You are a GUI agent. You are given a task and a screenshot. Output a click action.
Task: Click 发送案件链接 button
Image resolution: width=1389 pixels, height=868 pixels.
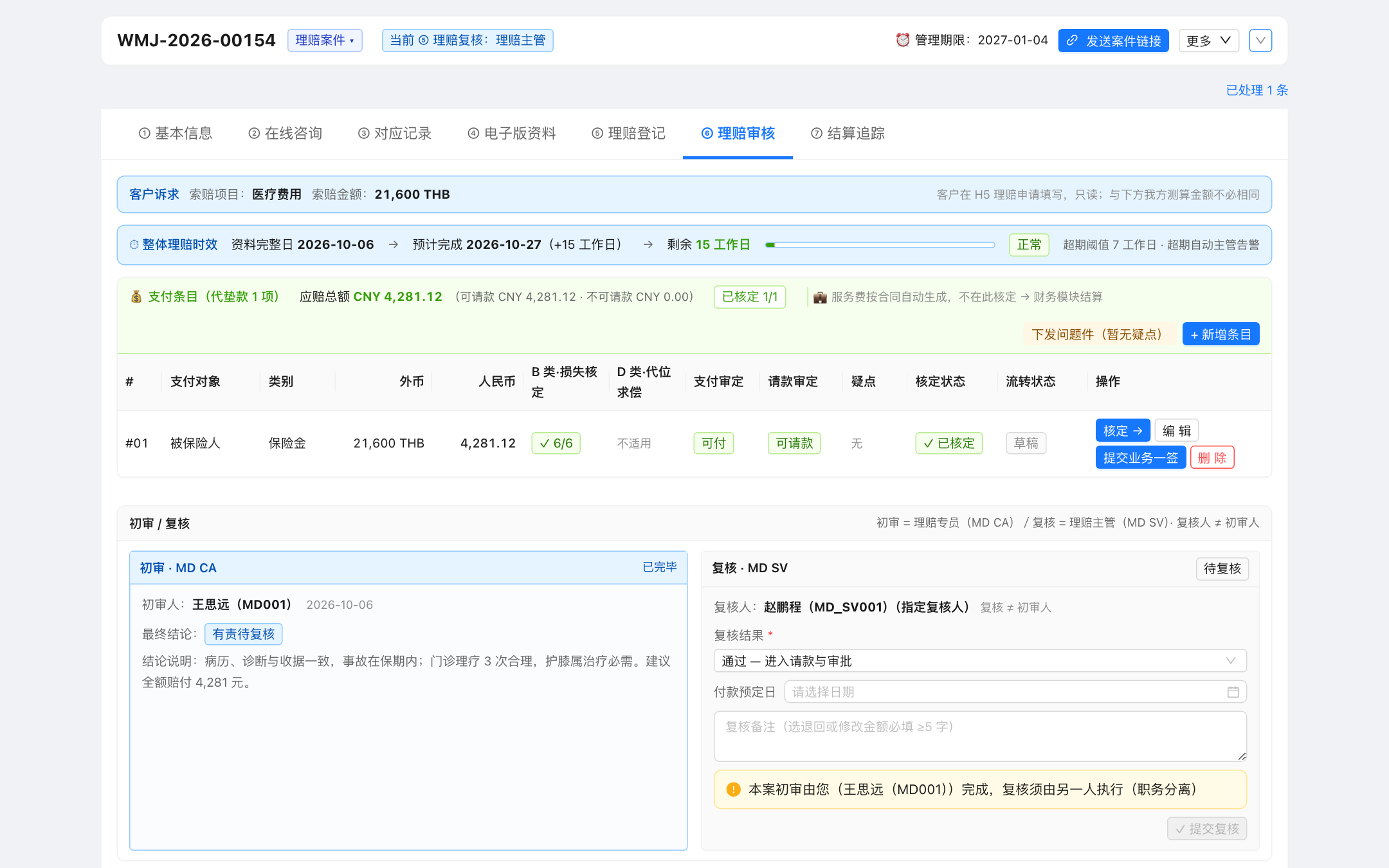pos(1113,41)
